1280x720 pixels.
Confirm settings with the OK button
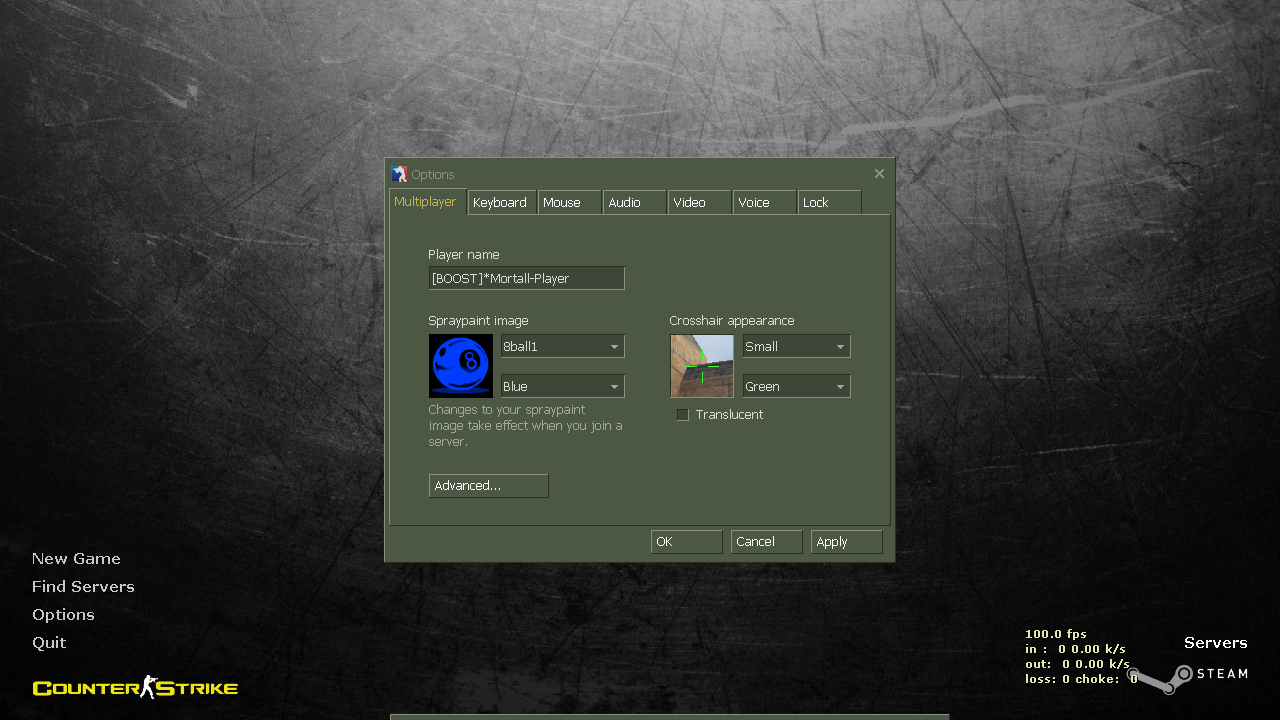(686, 542)
